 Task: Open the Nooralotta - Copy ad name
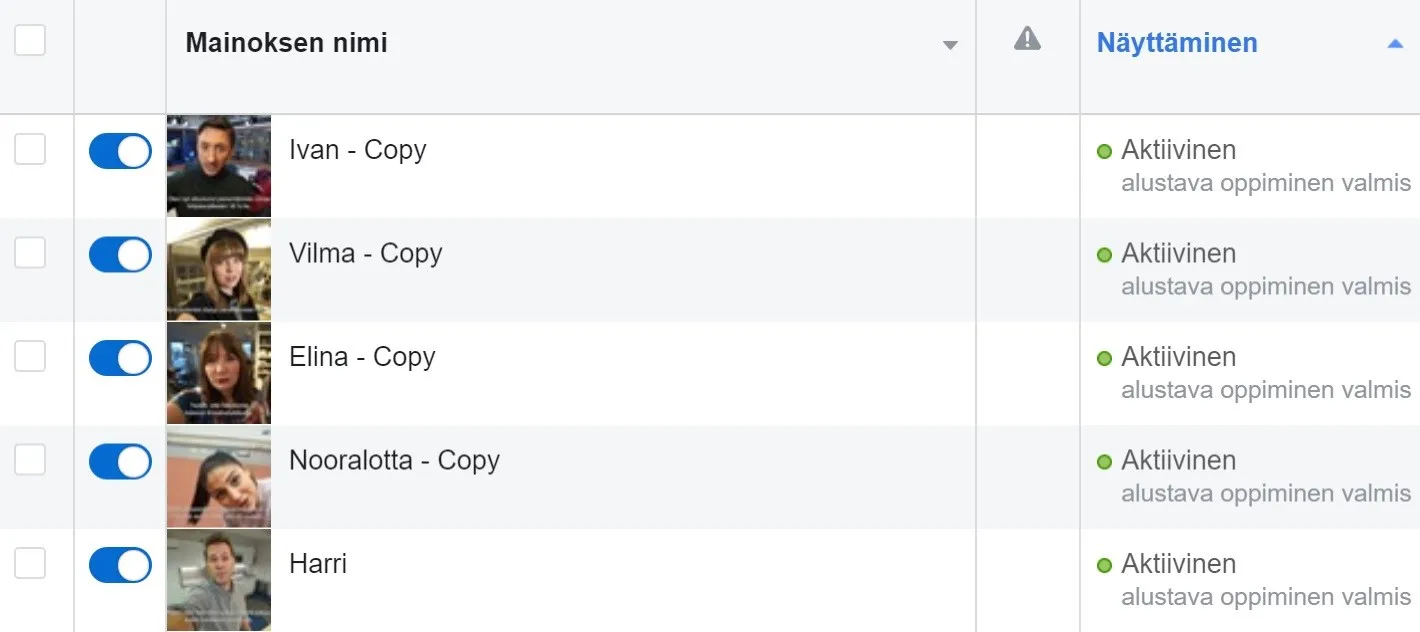click(x=394, y=460)
